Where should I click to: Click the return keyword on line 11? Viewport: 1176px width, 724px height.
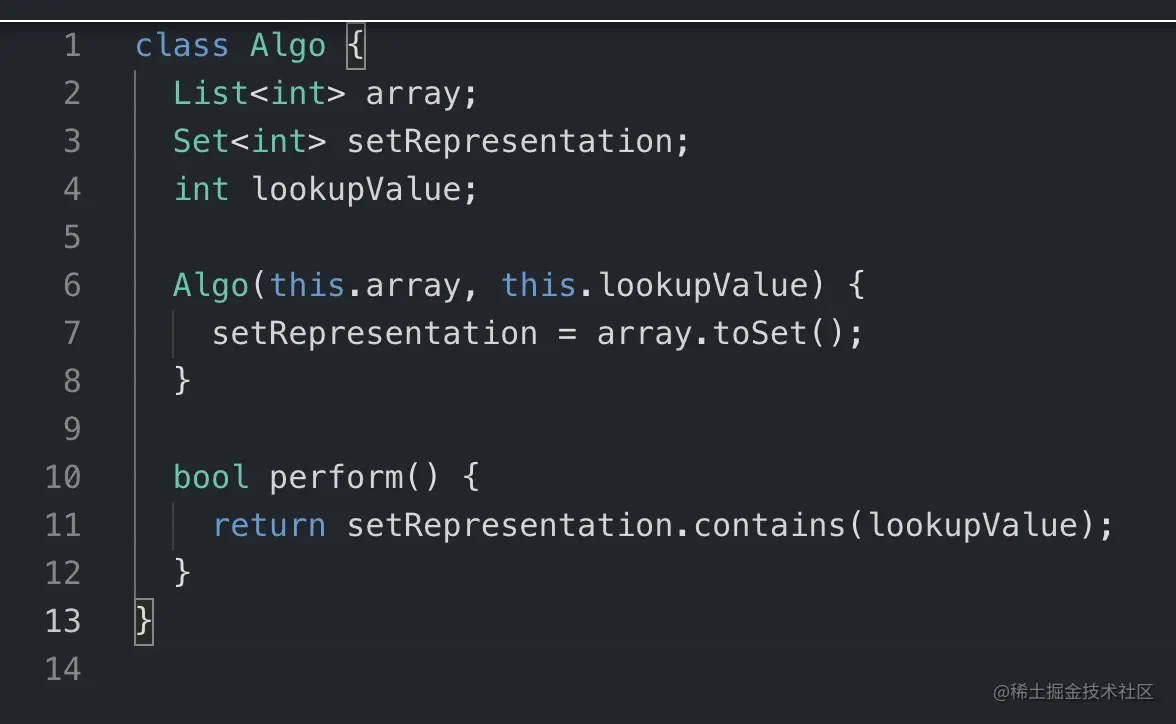click(269, 525)
